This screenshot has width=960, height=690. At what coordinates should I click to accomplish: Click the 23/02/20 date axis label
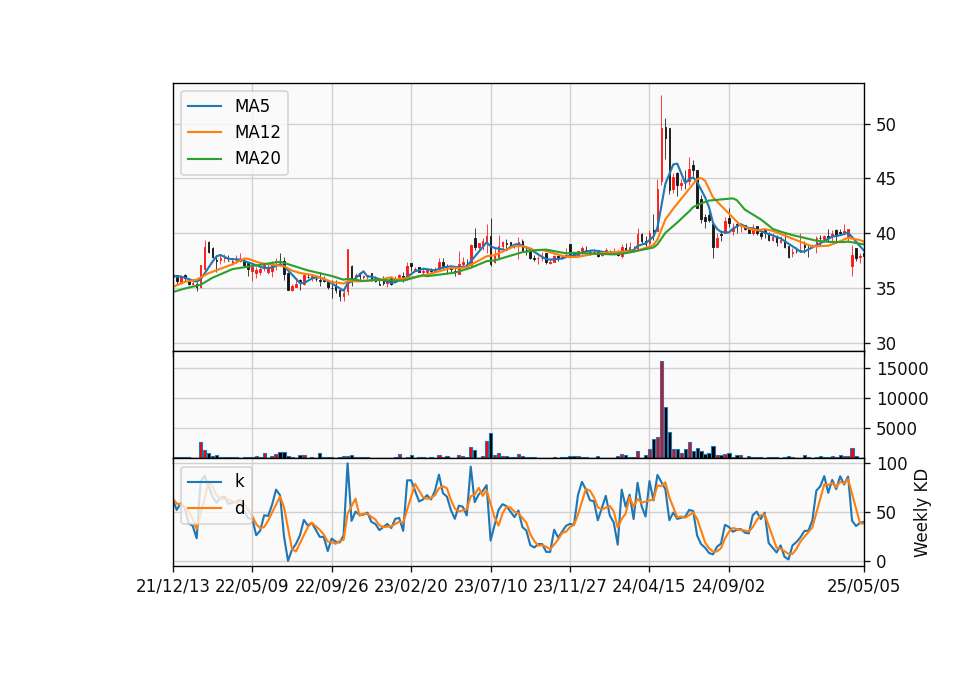click(x=411, y=586)
